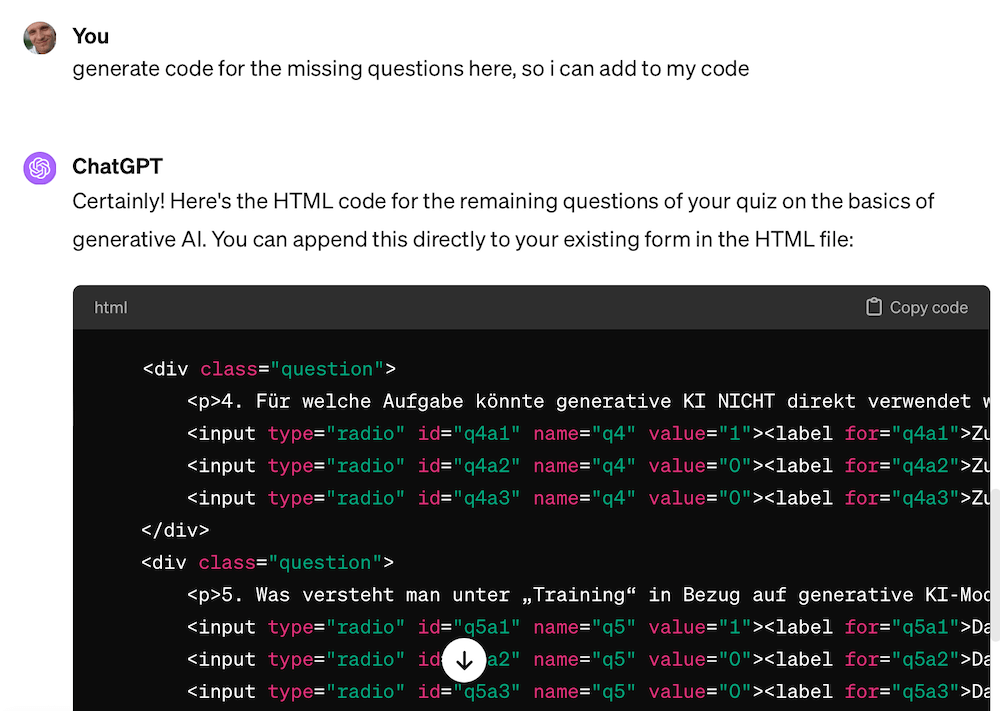This screenshot has width=1000, height=711.
Task: Click the 'html' language label on code header
Action: click(110, 307)
